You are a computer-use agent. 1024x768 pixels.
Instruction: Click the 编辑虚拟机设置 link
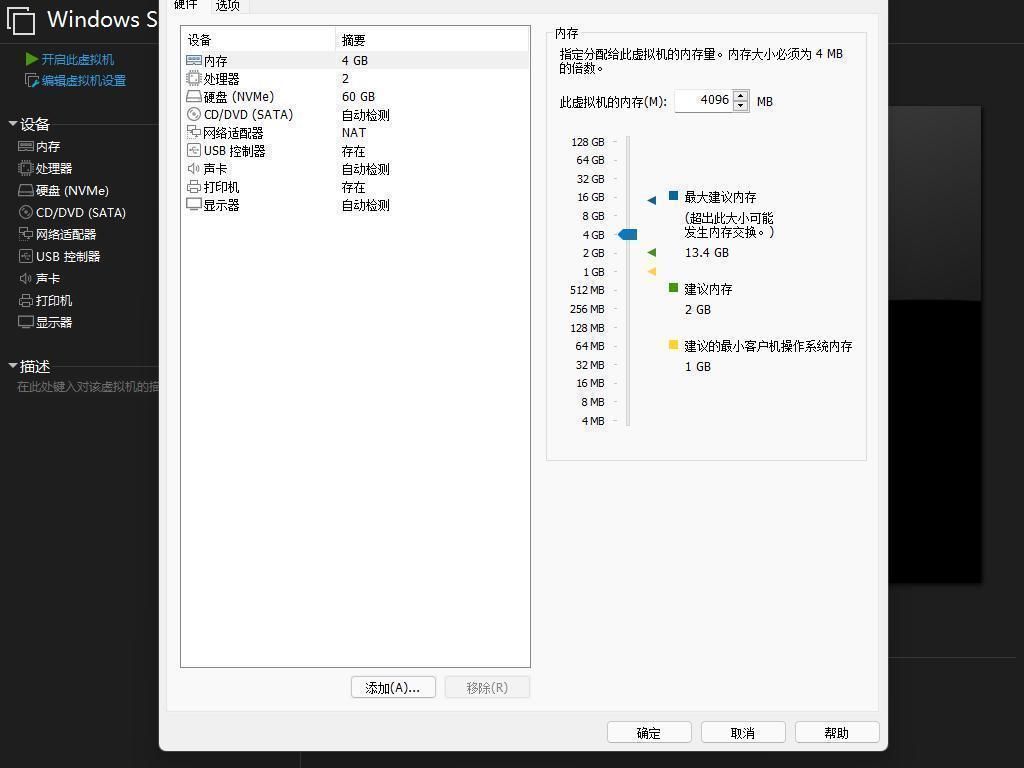84,80
